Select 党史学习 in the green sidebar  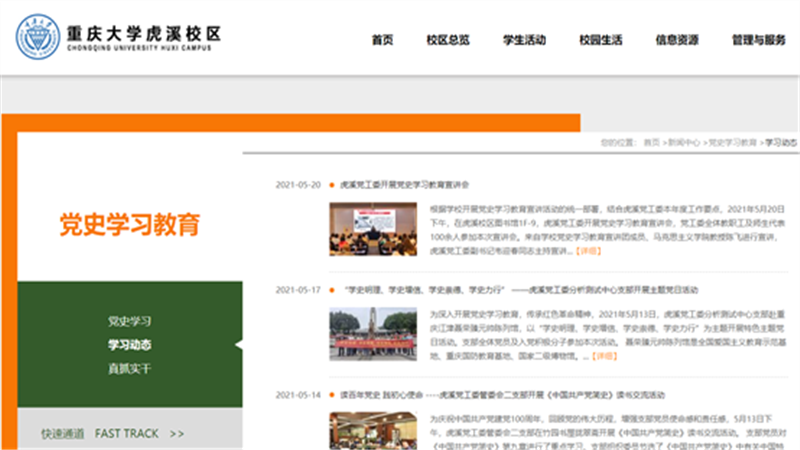(130, 321)
